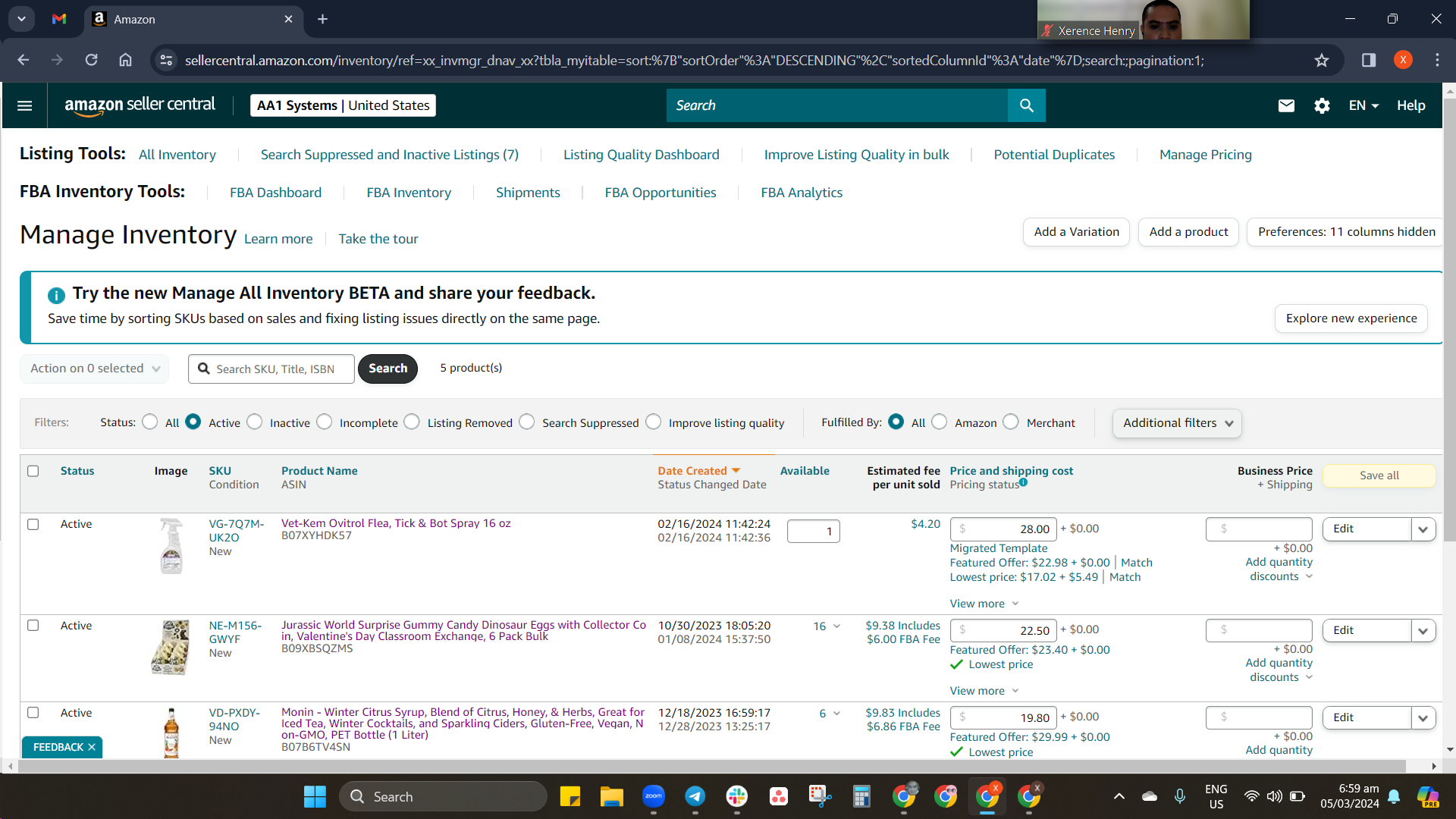Screen dimensions: 1456x819
Task: Click the info icon next to Pricing status
Action: 1023,482
